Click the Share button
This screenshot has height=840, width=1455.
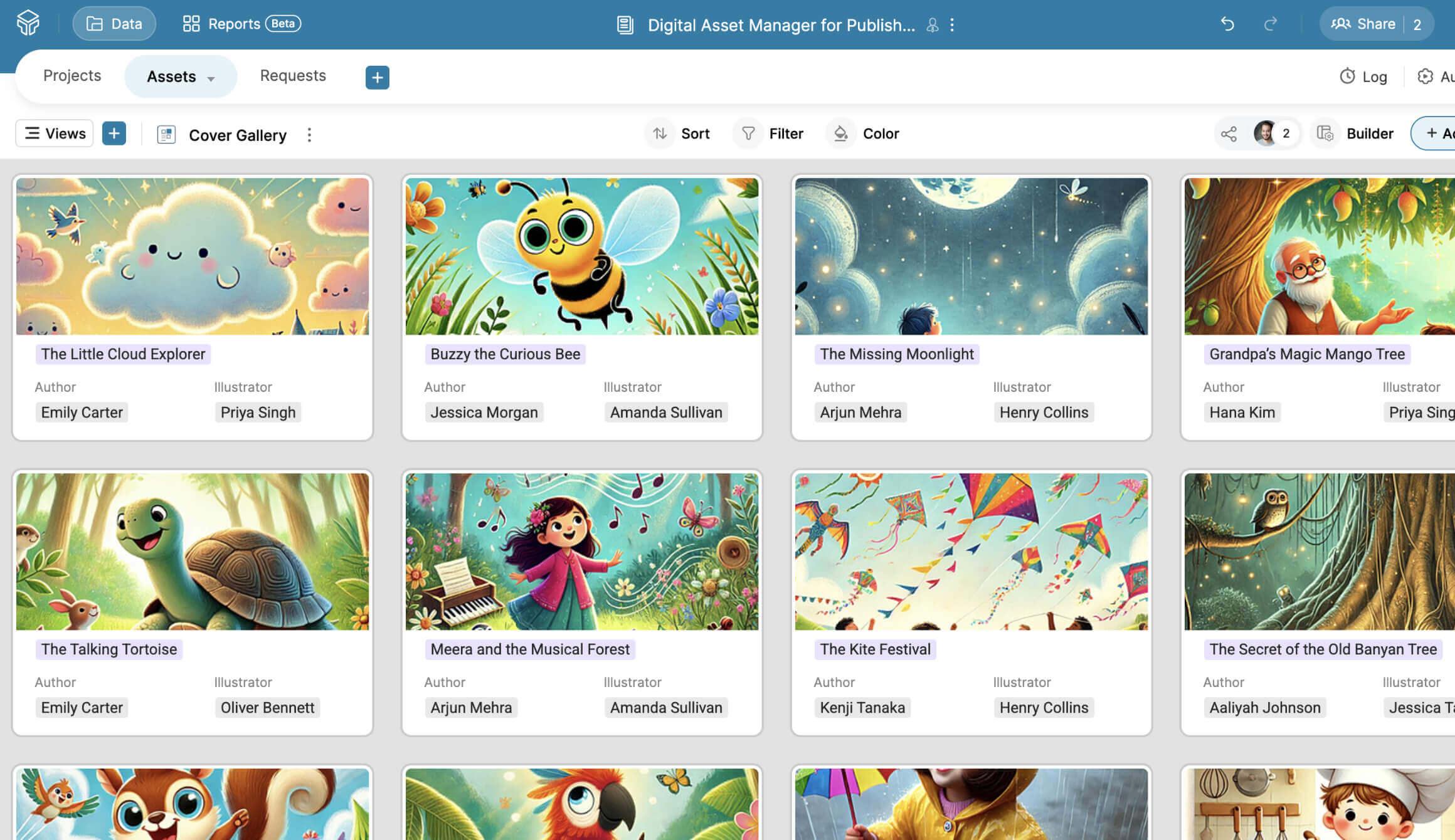pyautogui.click(x=1363, y=24)
